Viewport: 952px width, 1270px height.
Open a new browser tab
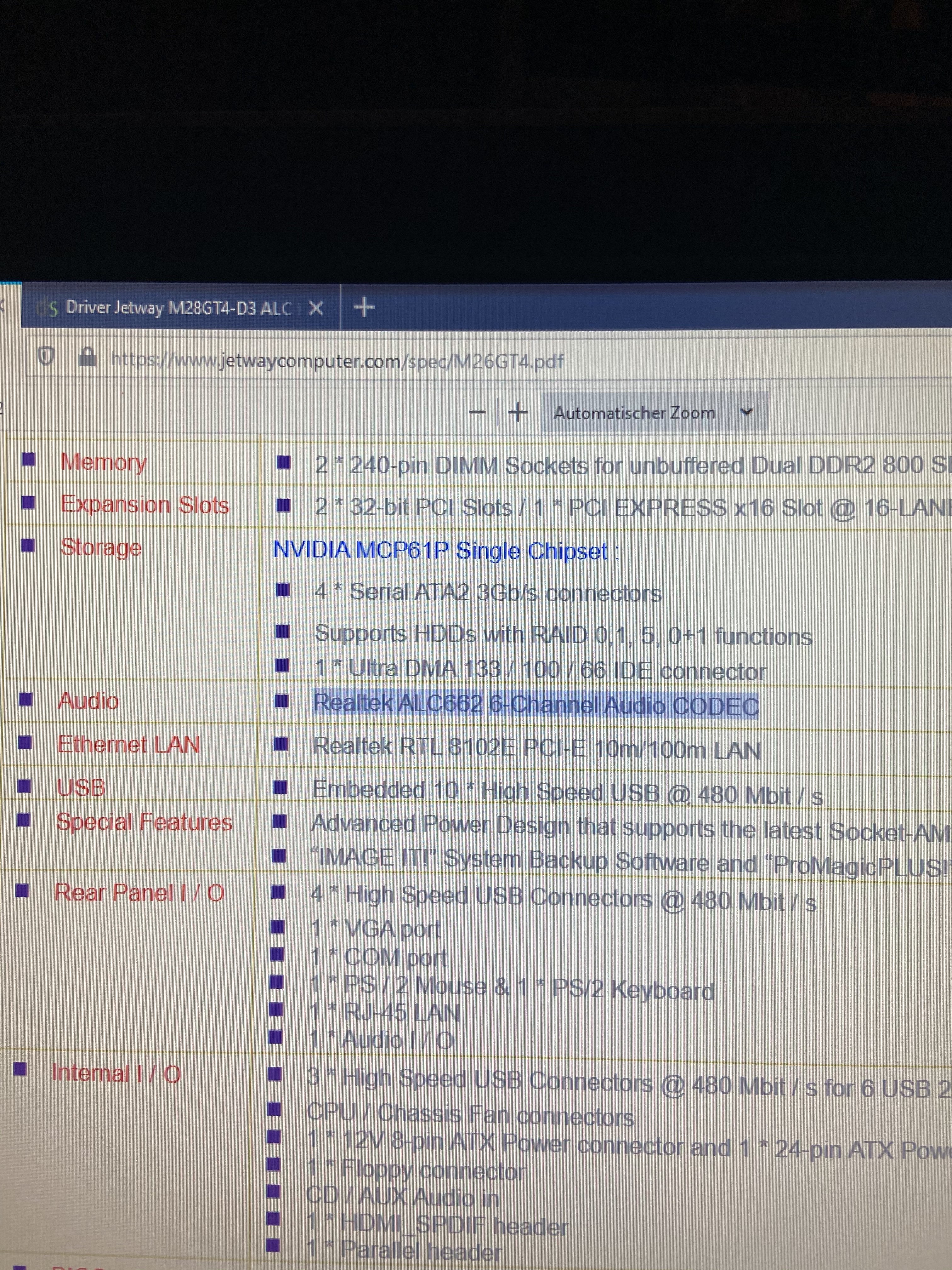coord(364,308)
